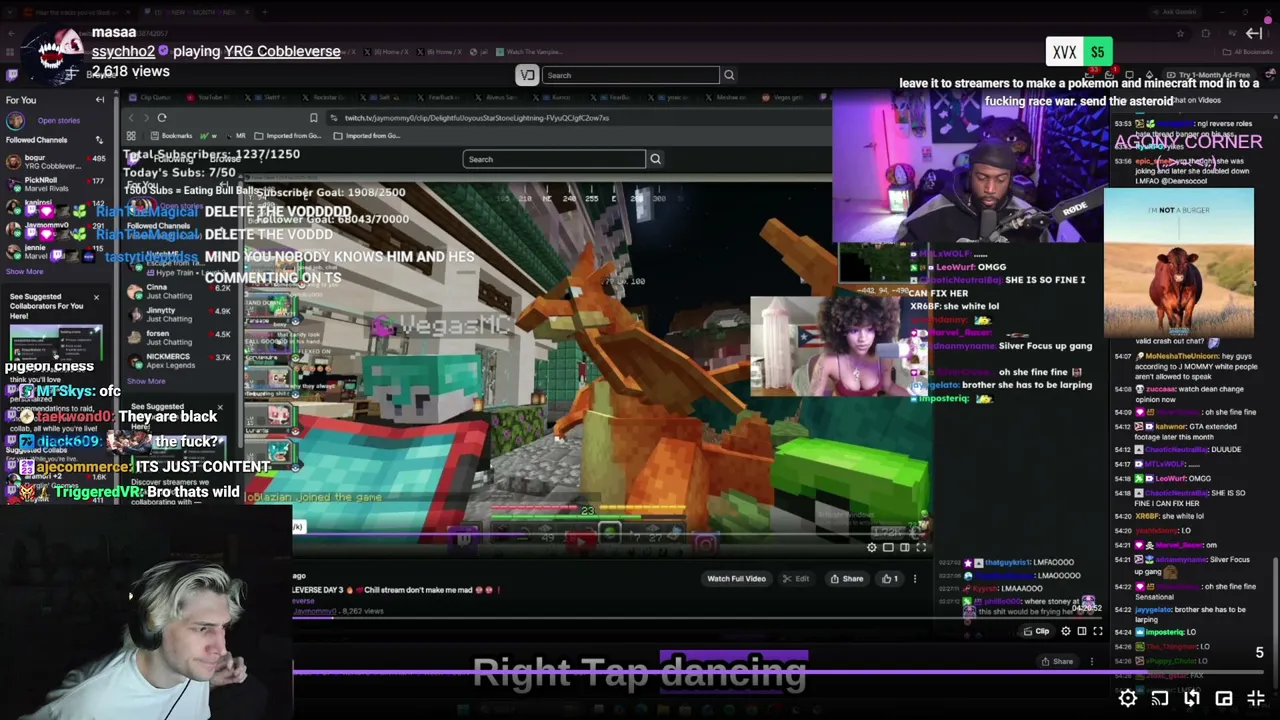
Task: Open more options beside lower Share
Action: [x=1091, y=661]
